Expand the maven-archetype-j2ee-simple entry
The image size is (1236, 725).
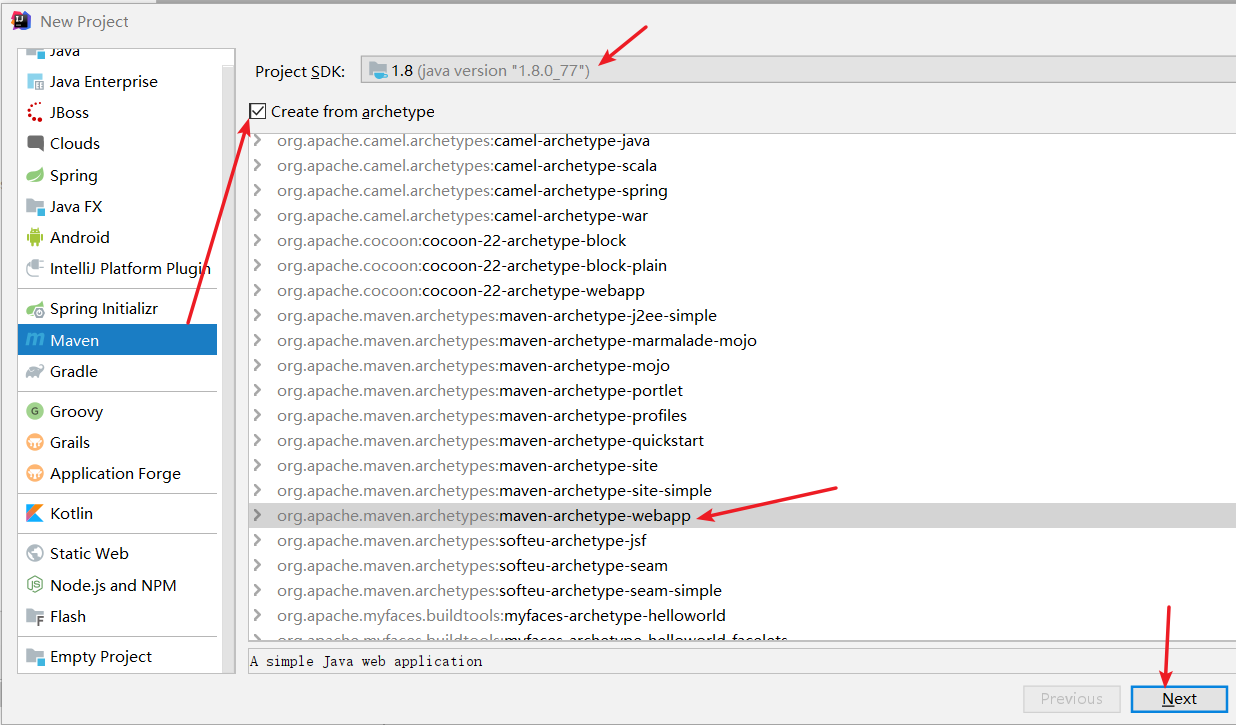258,316
